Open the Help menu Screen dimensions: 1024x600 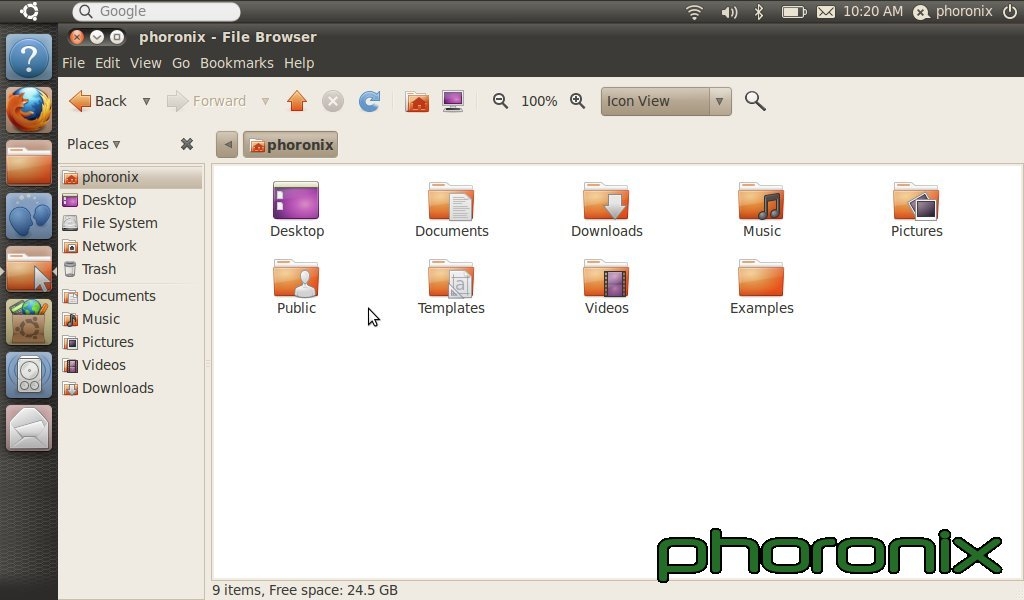coord(299,63)
